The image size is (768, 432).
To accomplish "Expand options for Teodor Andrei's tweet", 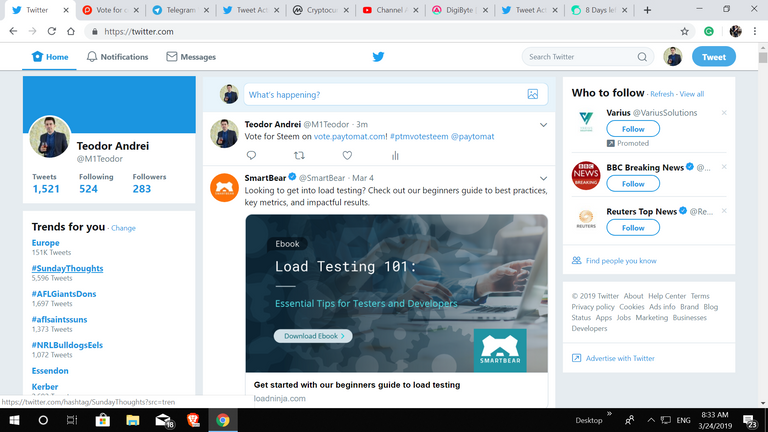I will pos(543,125).
